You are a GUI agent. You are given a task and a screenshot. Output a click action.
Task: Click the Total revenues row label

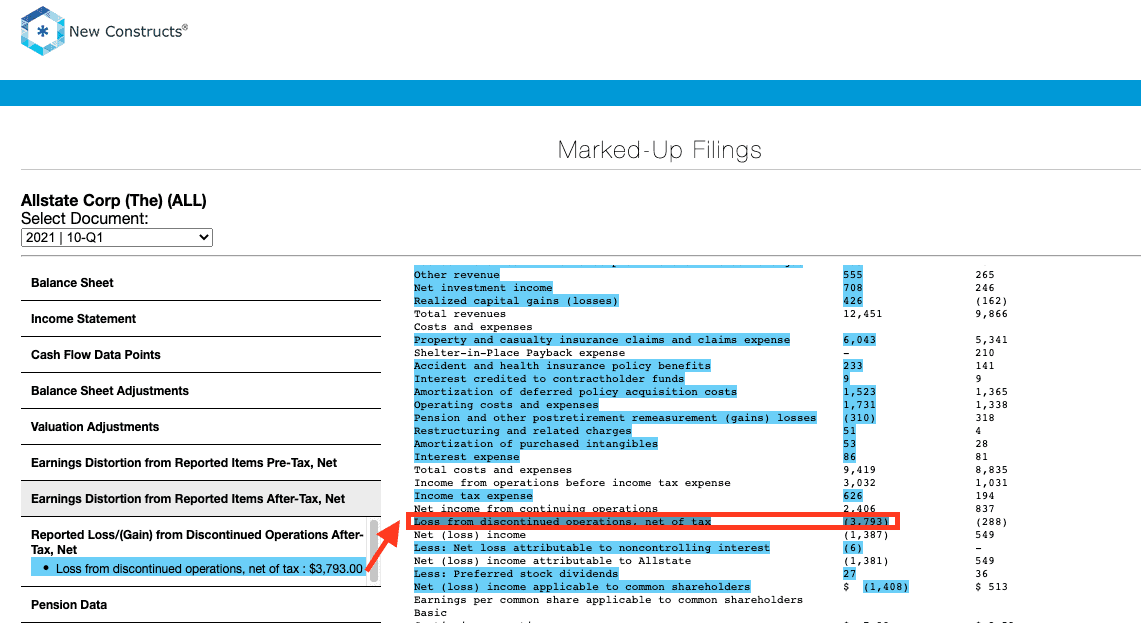[460, 314]
